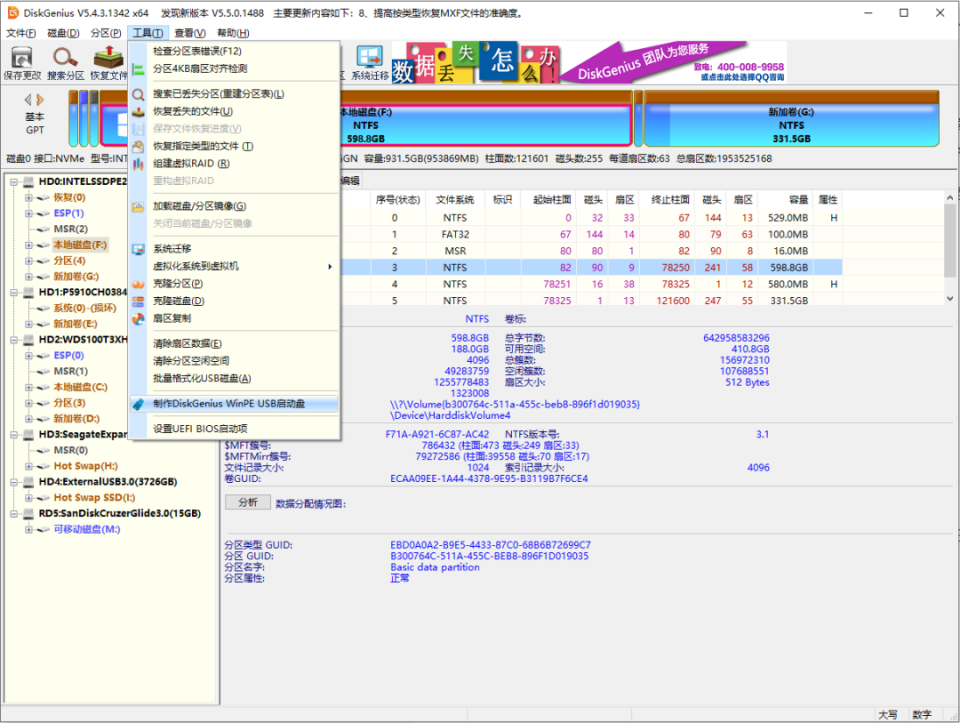Open the 分区 menu
The width and height of the screenshot is (960, 723).
[x=106, y=33]
